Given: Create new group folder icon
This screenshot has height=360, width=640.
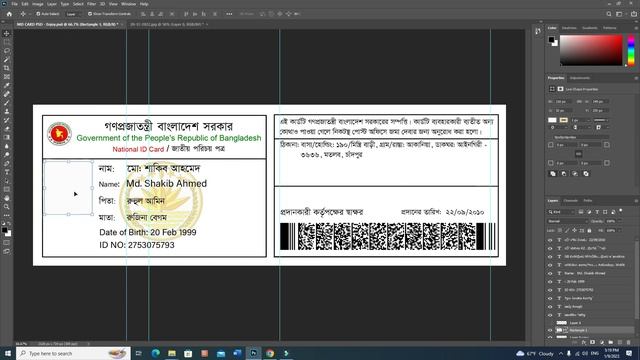Looking at the screenshot, I should click(x=611, y=342).
